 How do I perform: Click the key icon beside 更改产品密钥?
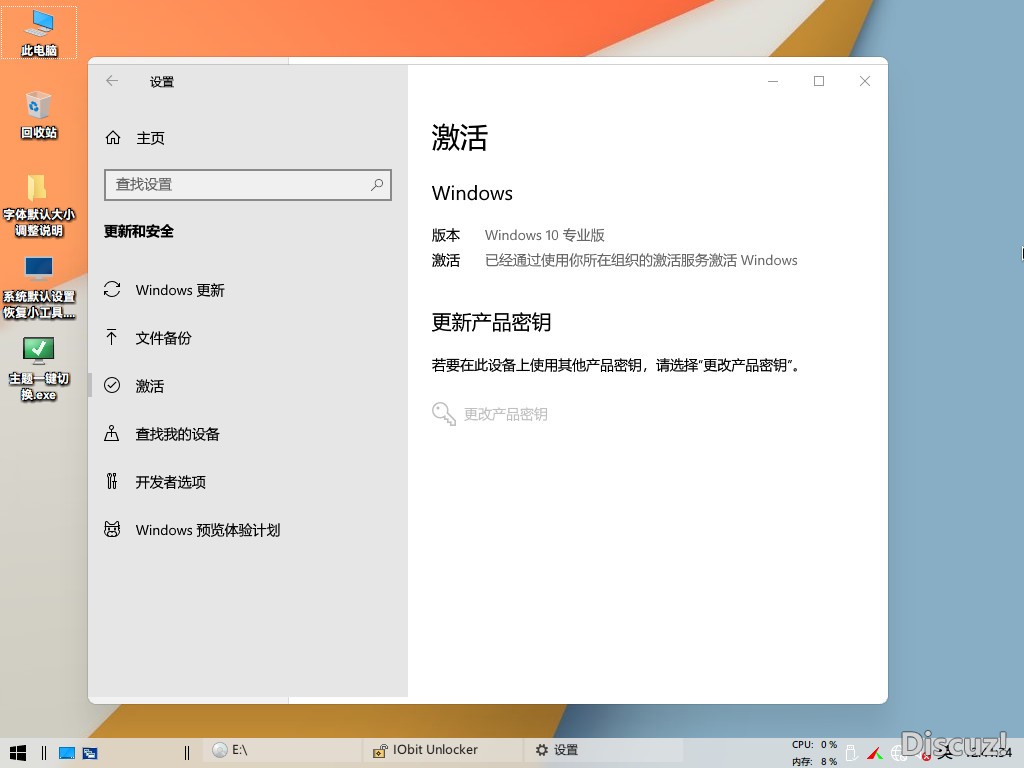(x=444, y=413)
